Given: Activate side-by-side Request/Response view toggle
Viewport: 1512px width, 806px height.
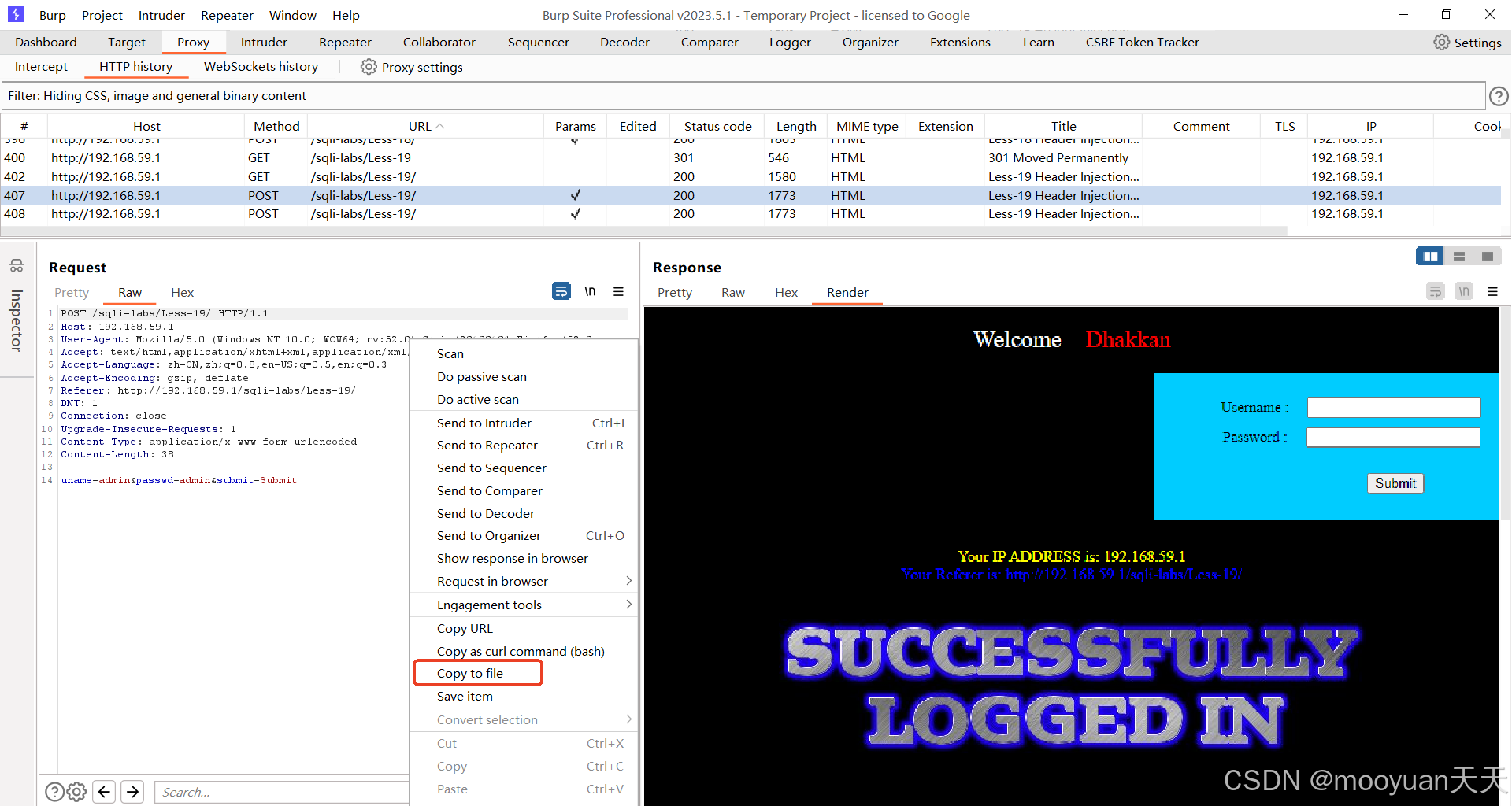Looking at the screenshot, I should [x=1431, y=256].
